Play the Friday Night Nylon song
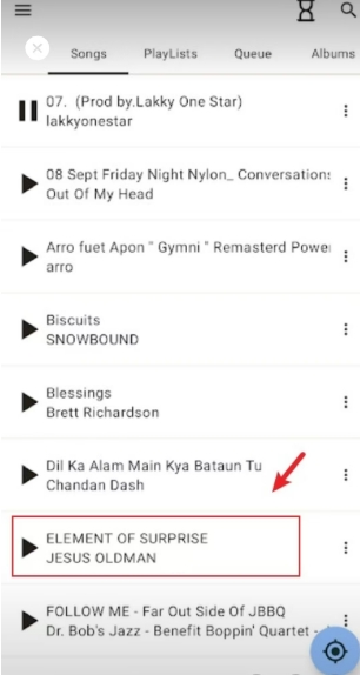The width and height of the screenshot is (360, 675). click(29, 184)
